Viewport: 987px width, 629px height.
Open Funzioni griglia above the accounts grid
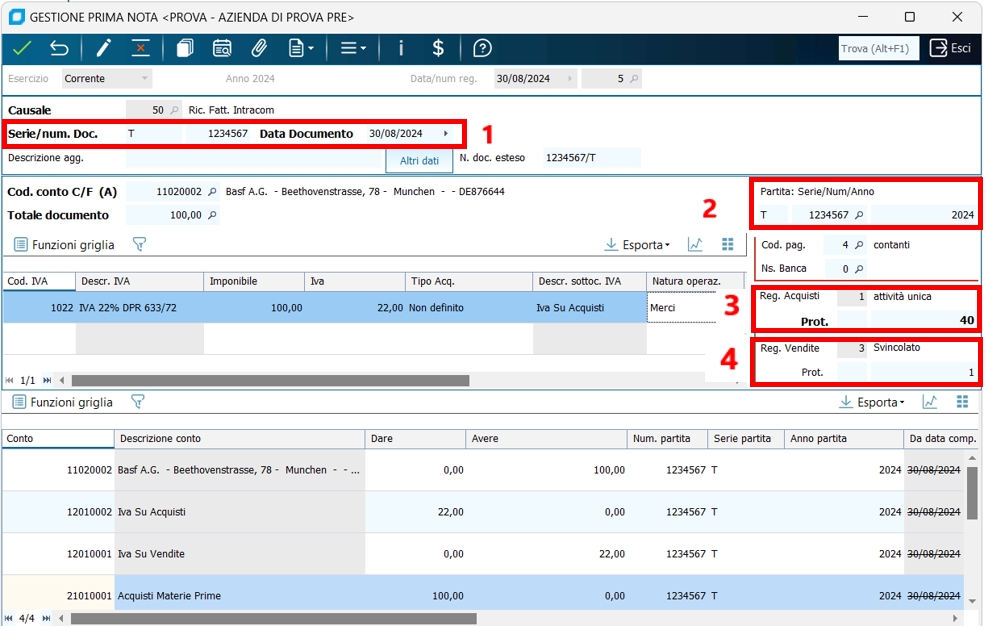click(63, 402)
